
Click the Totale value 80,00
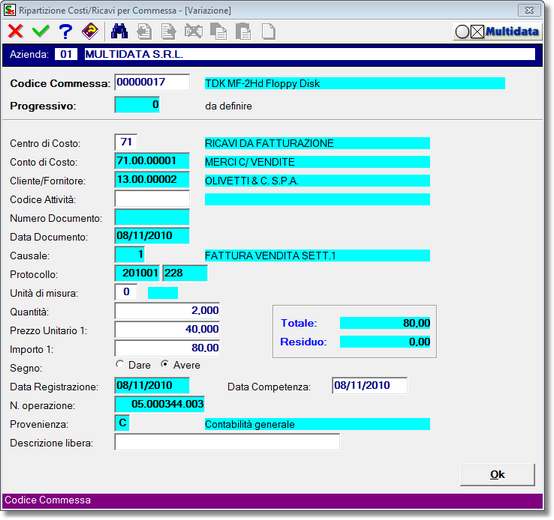point(385,323)
